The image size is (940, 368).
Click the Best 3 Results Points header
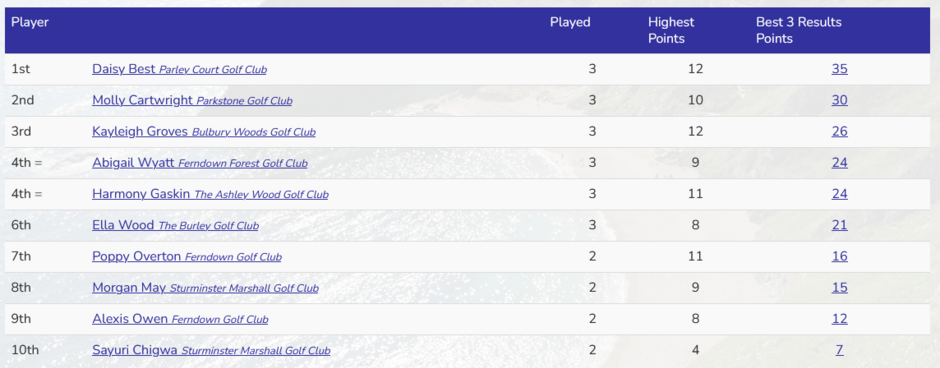coord(799,30)
